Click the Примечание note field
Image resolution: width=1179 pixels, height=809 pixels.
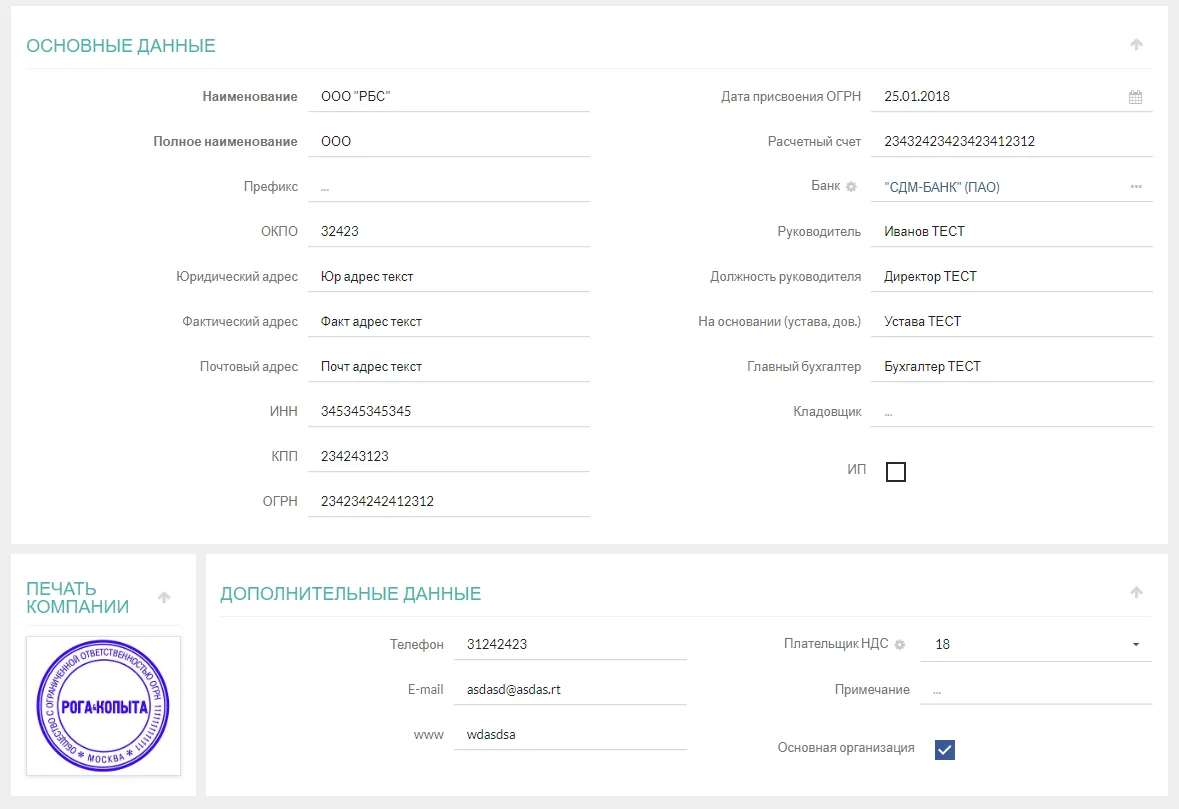(1035, 690)
